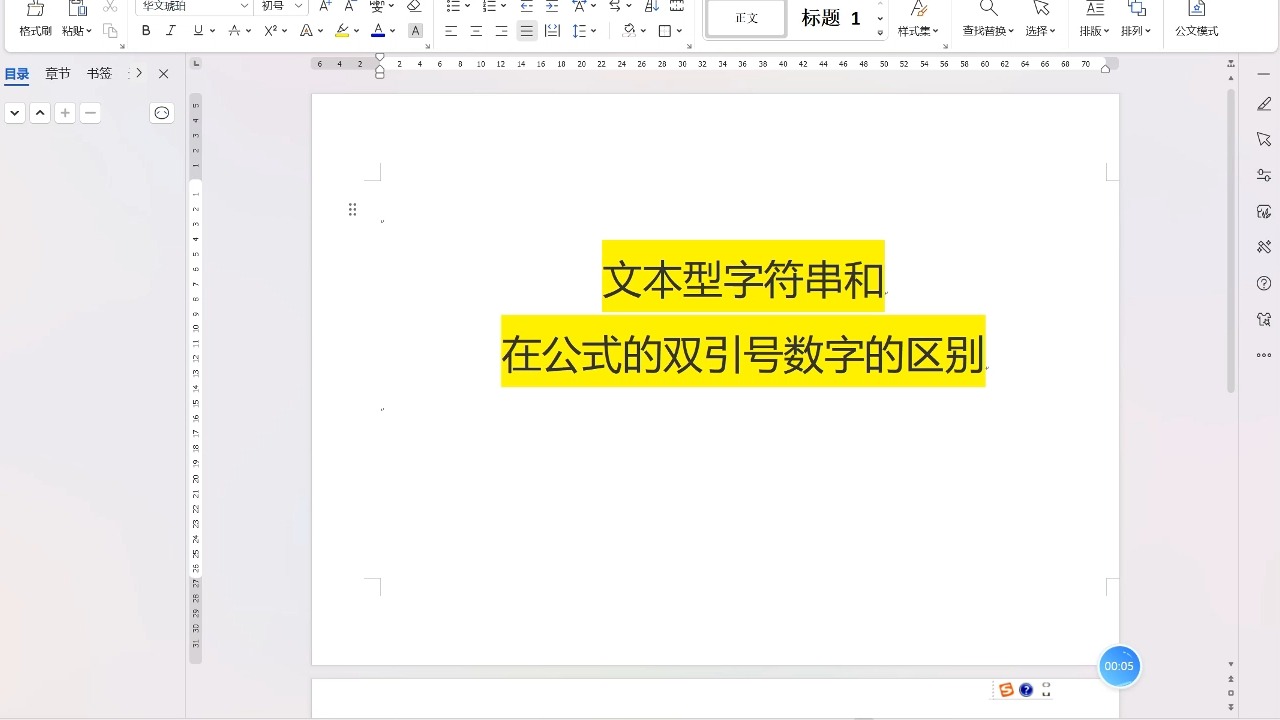Select justify alignment
The width and height of the screenshot is (1280, 720).
click(x=526, y=31)
